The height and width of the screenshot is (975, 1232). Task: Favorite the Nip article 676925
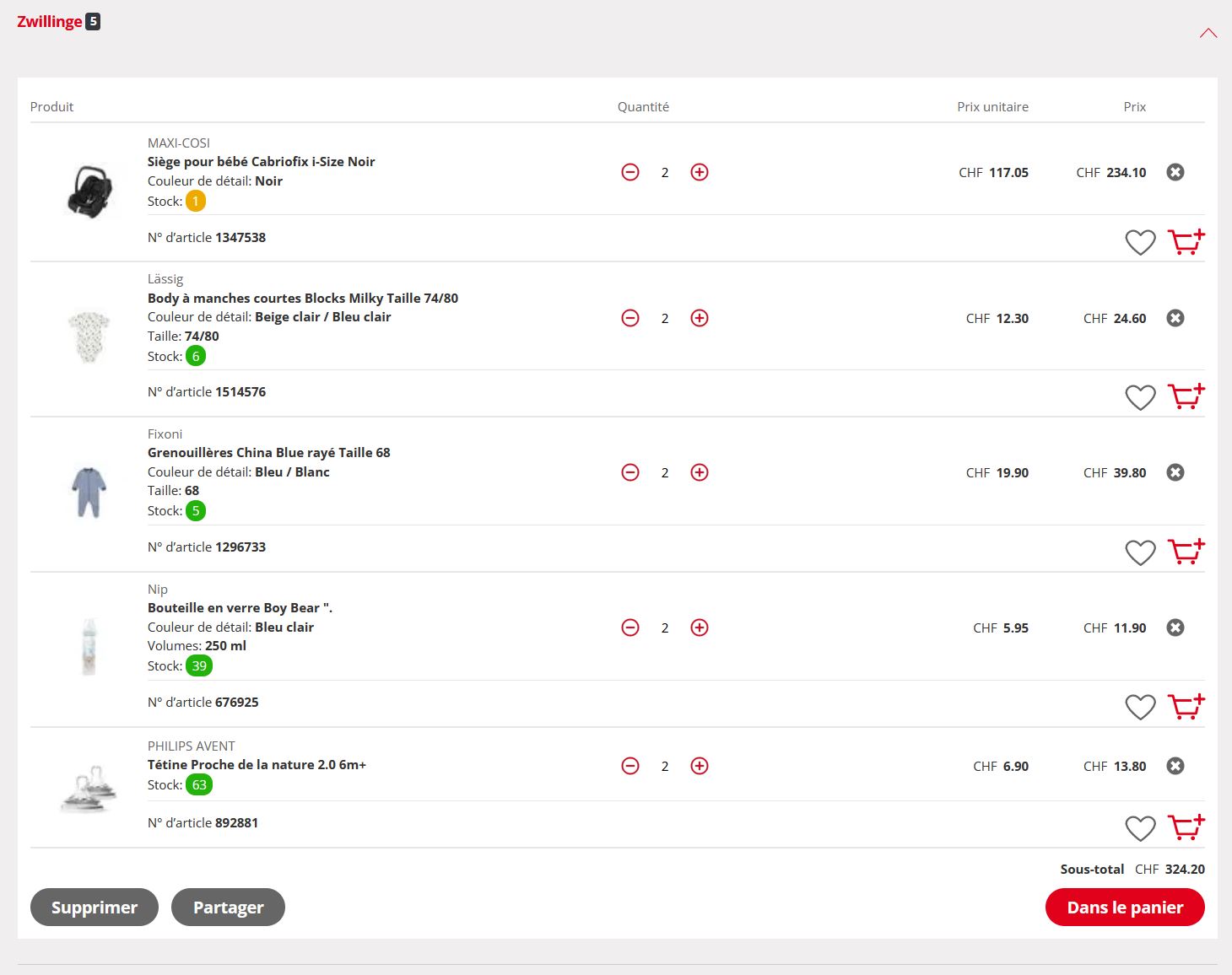tap(1141, 708)
